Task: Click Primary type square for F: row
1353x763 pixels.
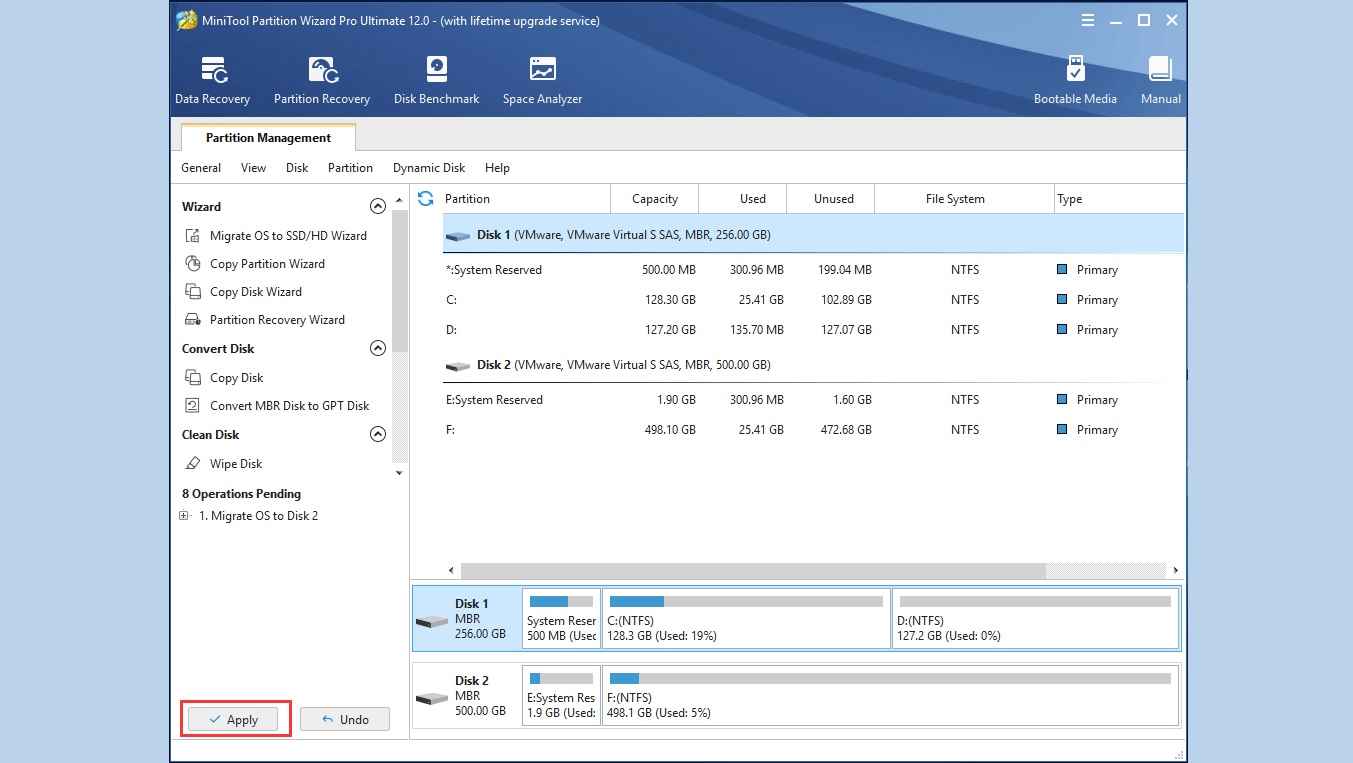Action: tap(1062, 429)
